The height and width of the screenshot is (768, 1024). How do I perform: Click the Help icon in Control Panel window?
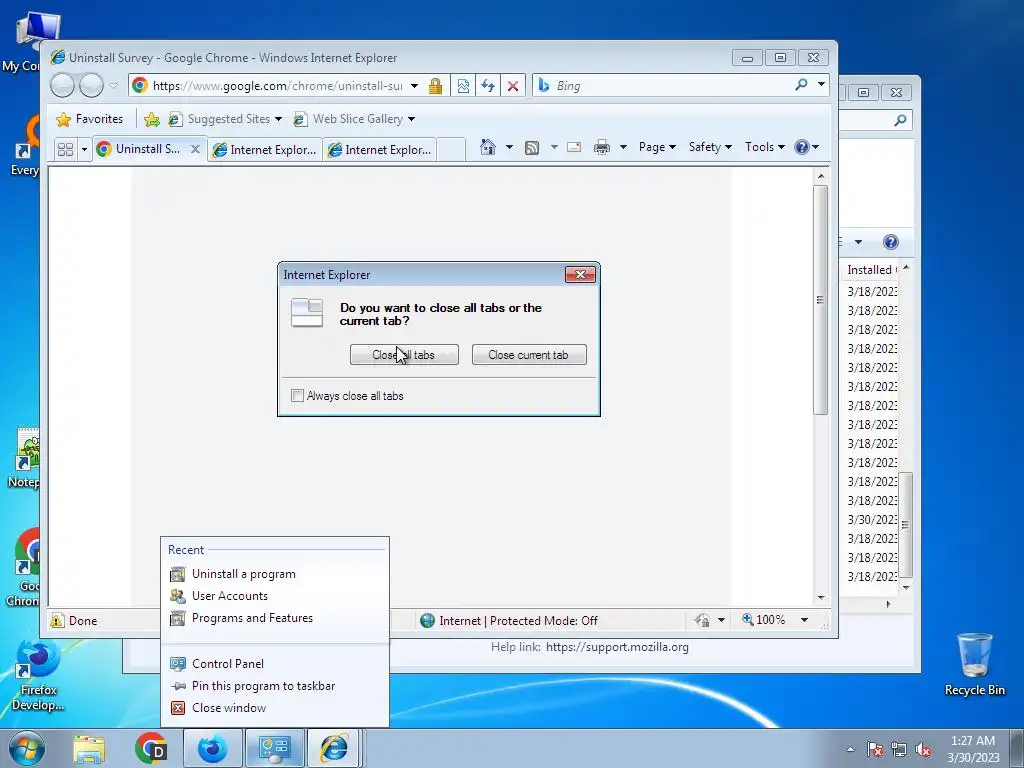click(x=891, y=242)
